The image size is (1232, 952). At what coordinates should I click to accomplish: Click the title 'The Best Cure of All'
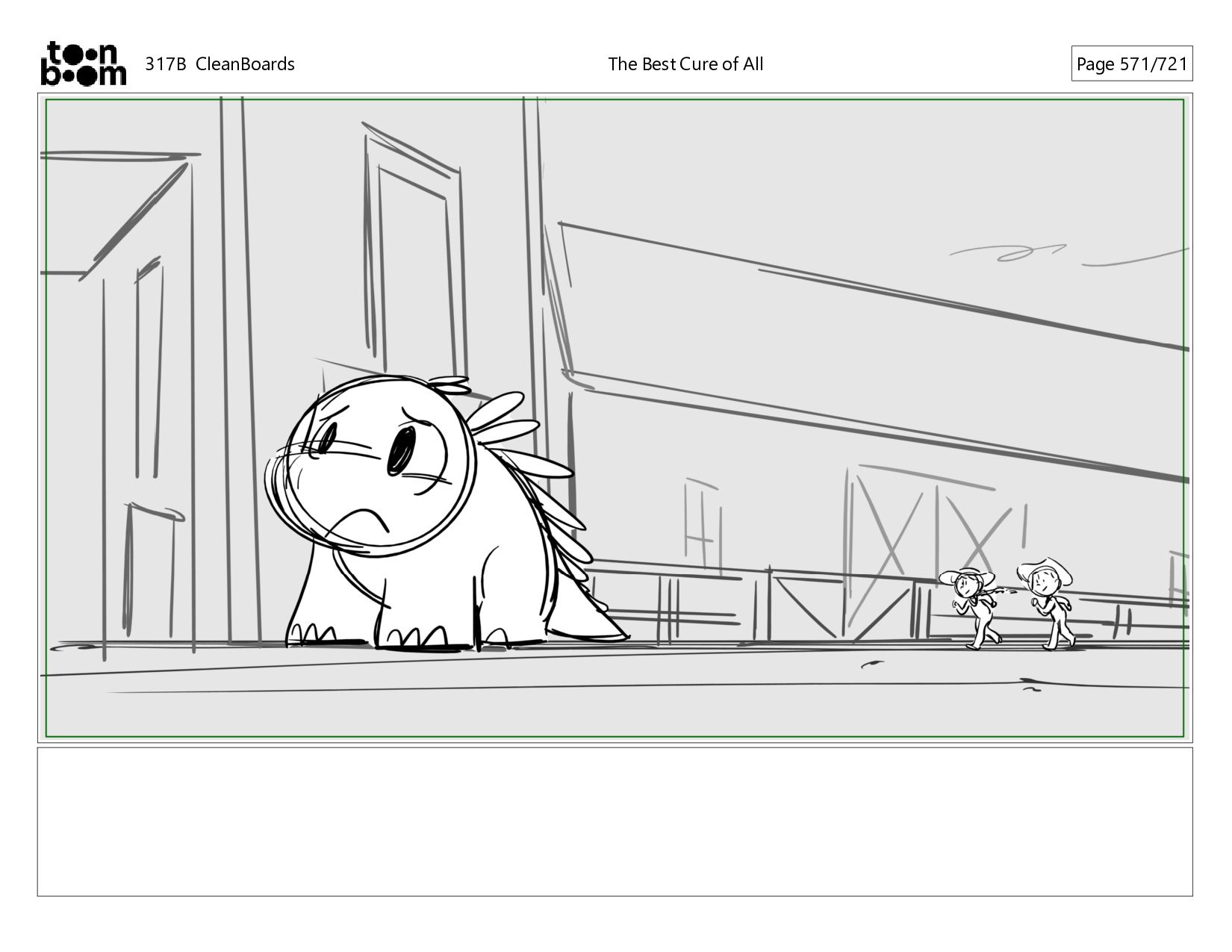[685, 64]
